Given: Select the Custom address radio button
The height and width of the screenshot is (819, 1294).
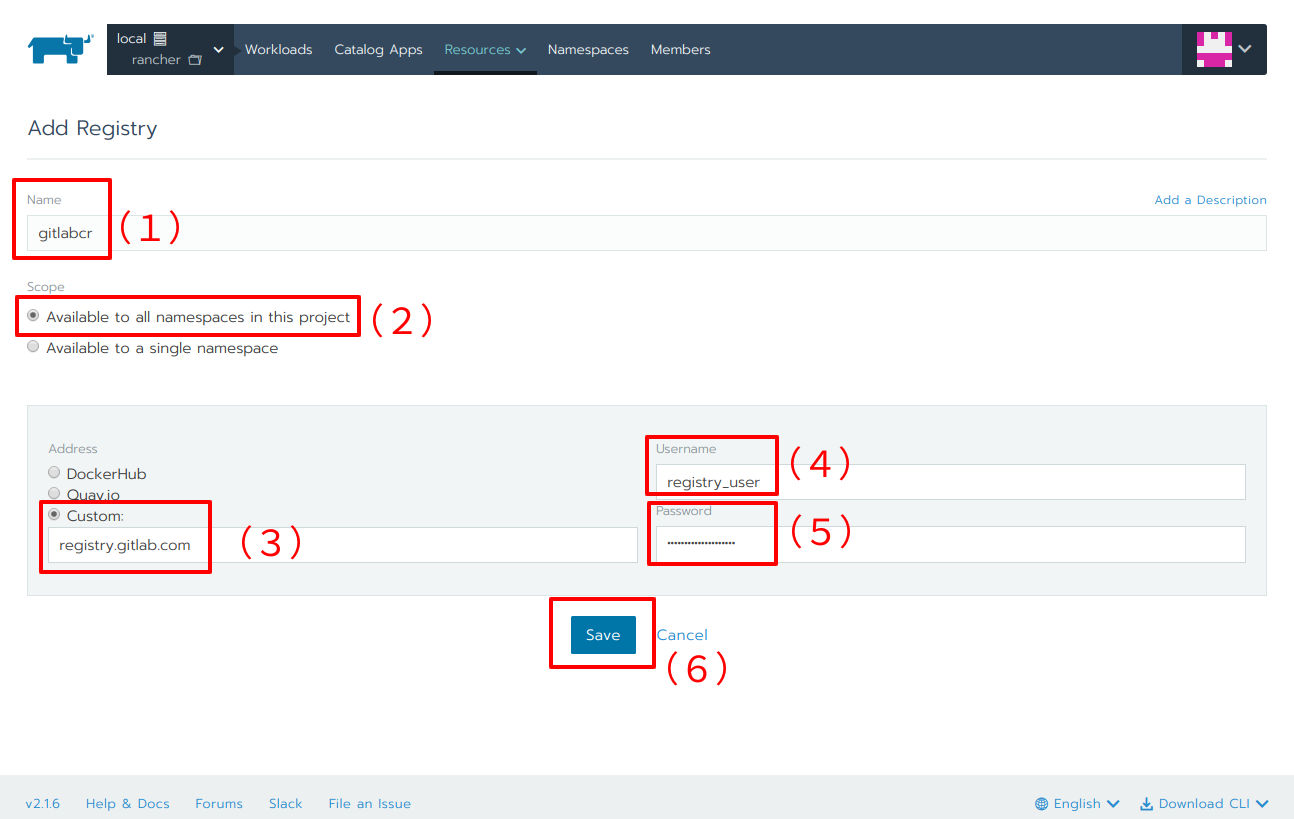Looking at the screenshot, I should coord(54,515).
